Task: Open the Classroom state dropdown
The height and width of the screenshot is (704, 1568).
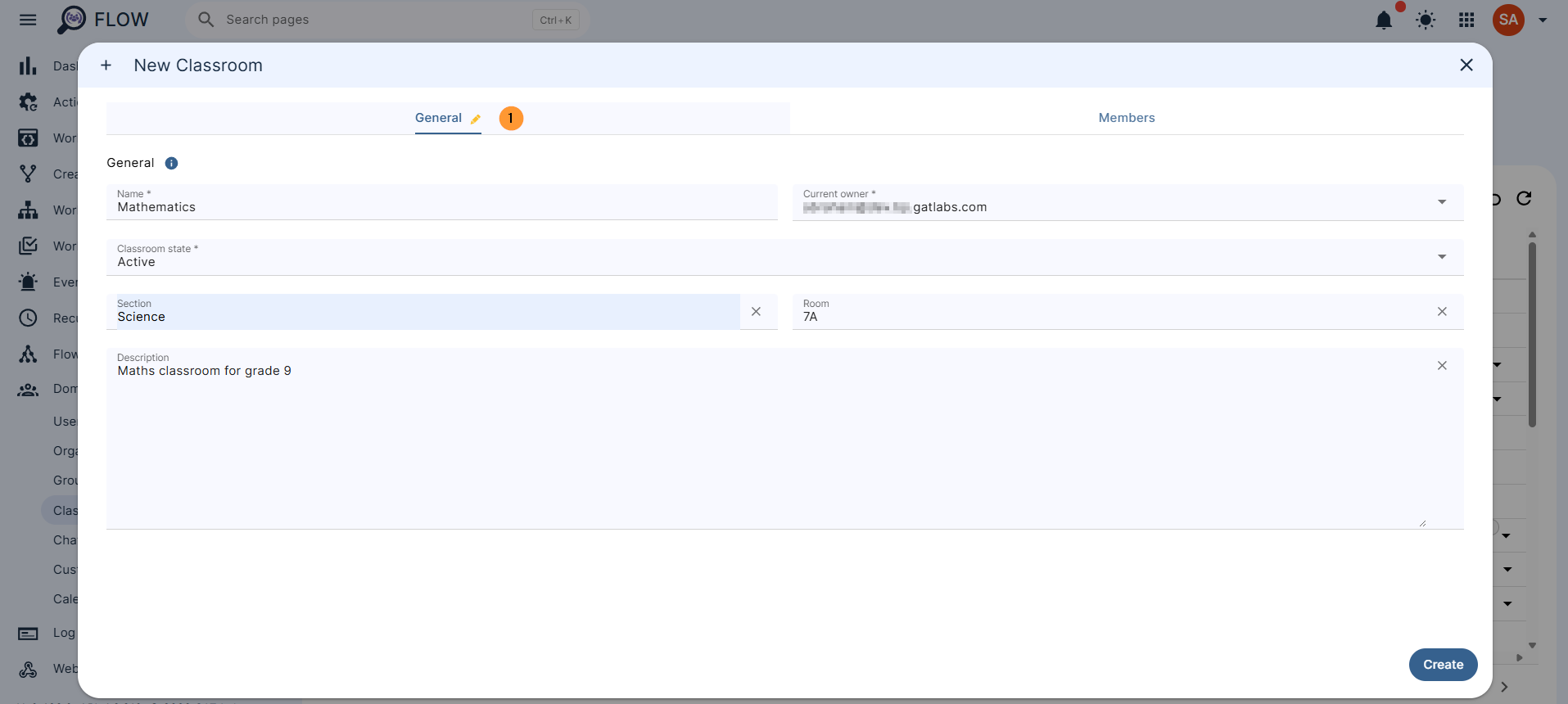Action: coord(784,257)
